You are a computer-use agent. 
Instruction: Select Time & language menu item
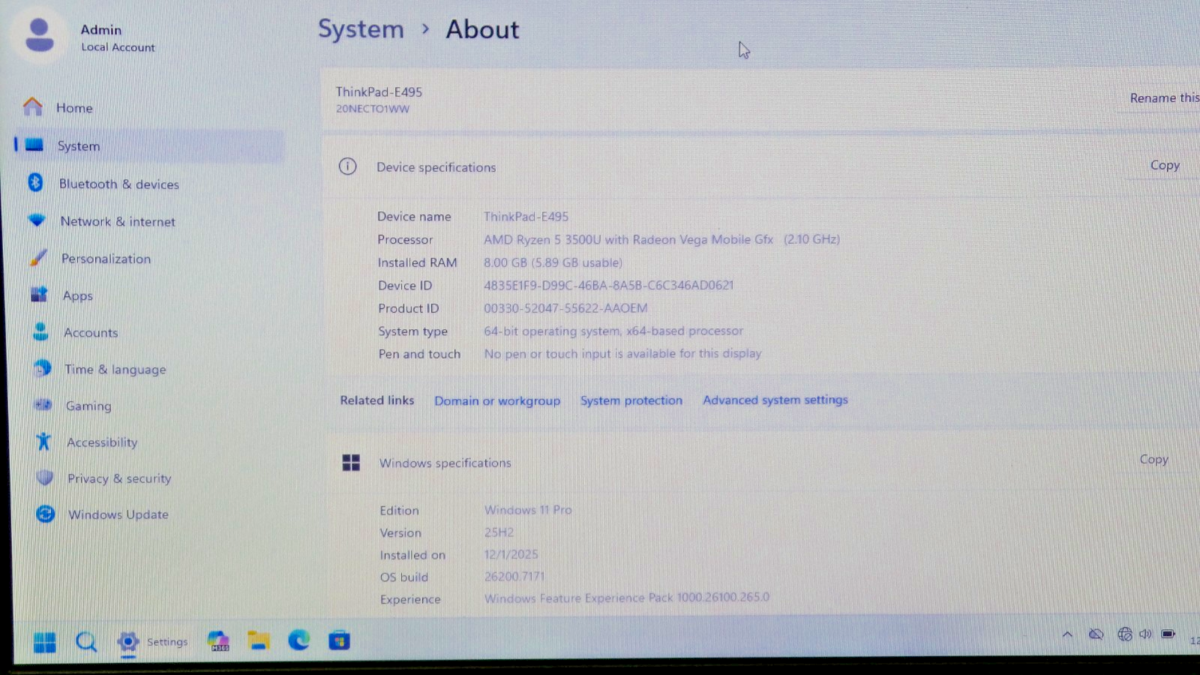pos(114,369)
